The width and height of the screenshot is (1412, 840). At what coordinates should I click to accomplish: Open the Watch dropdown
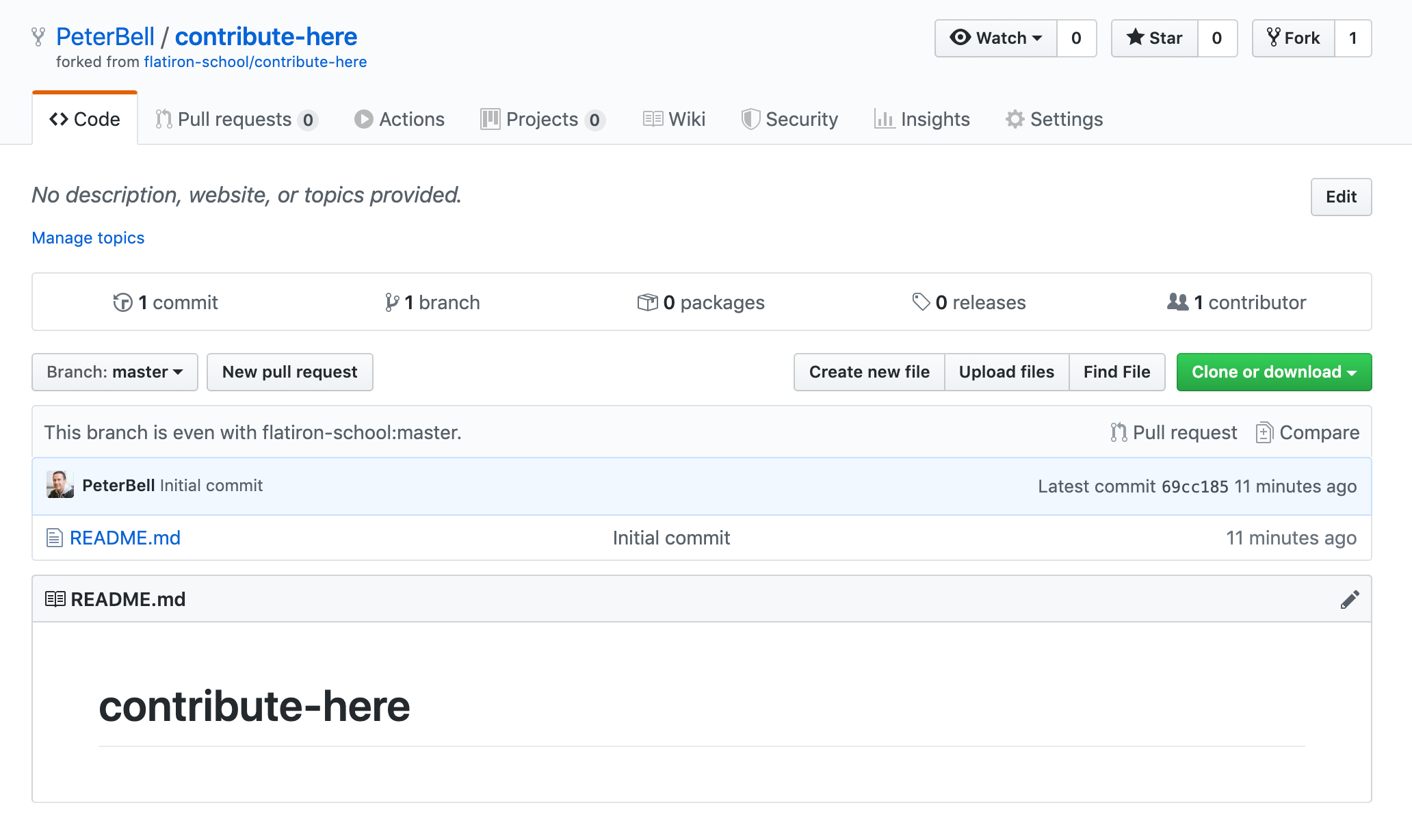pos(996,38)
